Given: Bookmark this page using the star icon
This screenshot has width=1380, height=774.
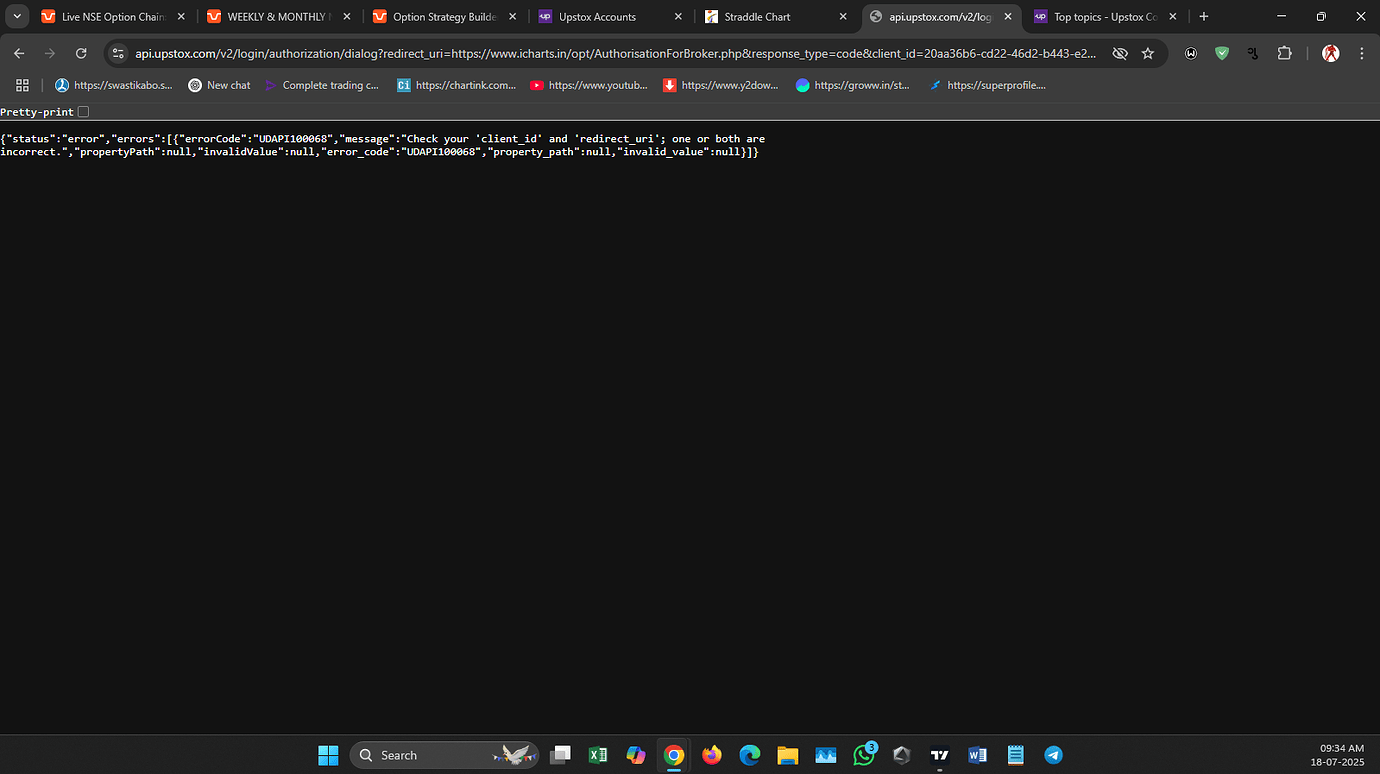Looking at the screenshot, I should 1148,53.
